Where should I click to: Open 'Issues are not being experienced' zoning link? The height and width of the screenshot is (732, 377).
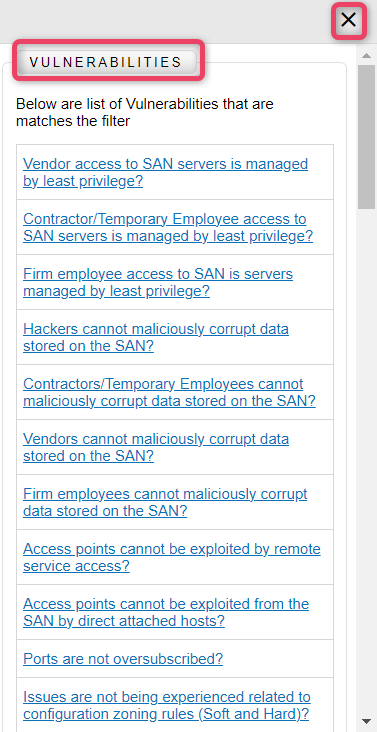[x=167, y=706]
